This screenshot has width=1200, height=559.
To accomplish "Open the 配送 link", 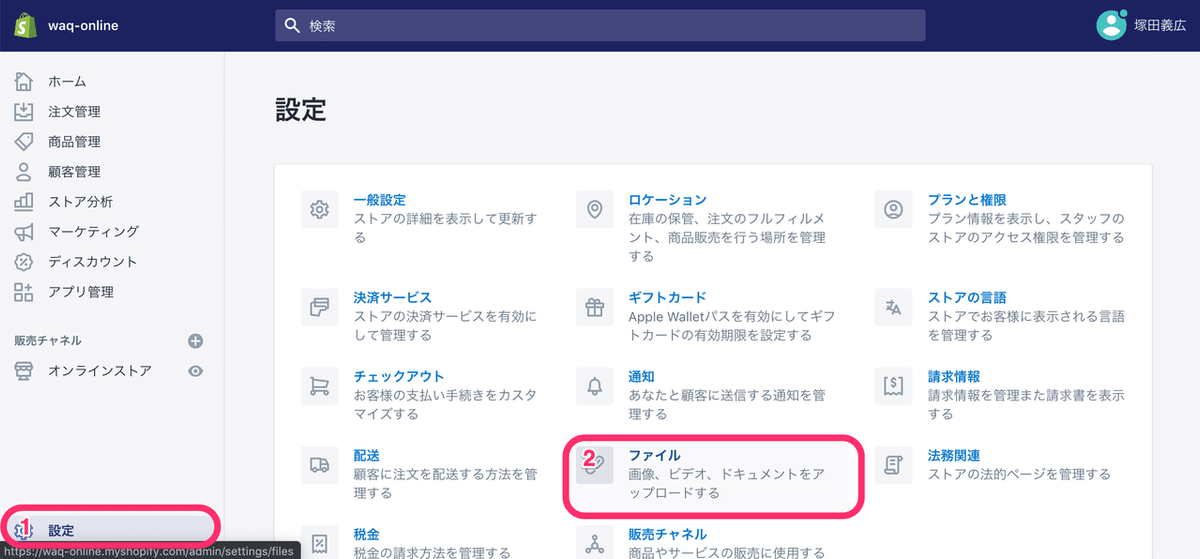I will pos(367,455).
